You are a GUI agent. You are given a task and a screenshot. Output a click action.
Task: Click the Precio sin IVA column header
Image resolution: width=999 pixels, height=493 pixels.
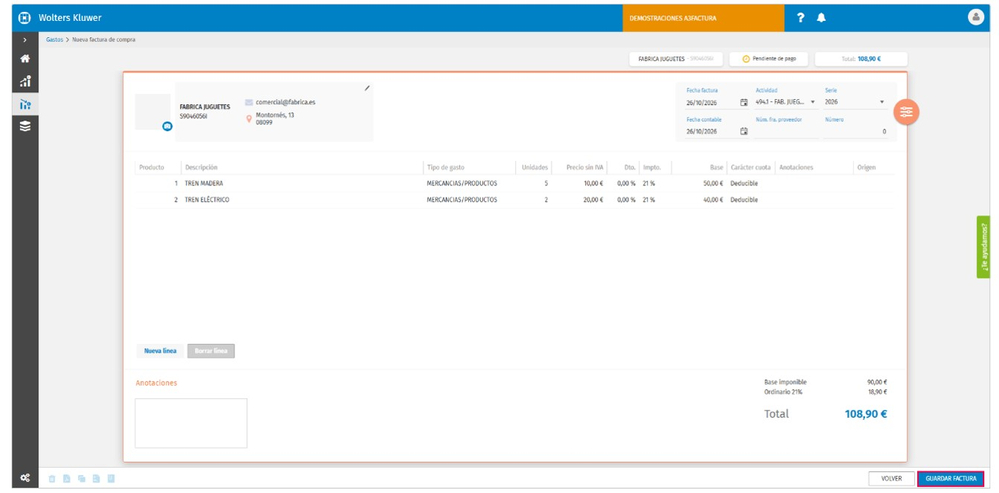pyautogui.click(x=586, y=168)
